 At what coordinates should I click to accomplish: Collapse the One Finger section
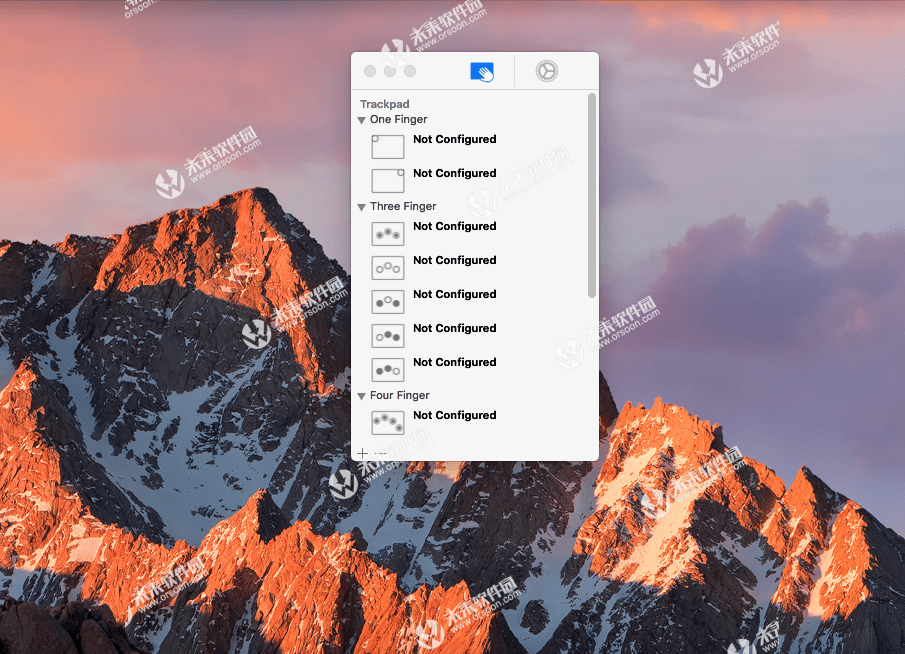[361, 119]
